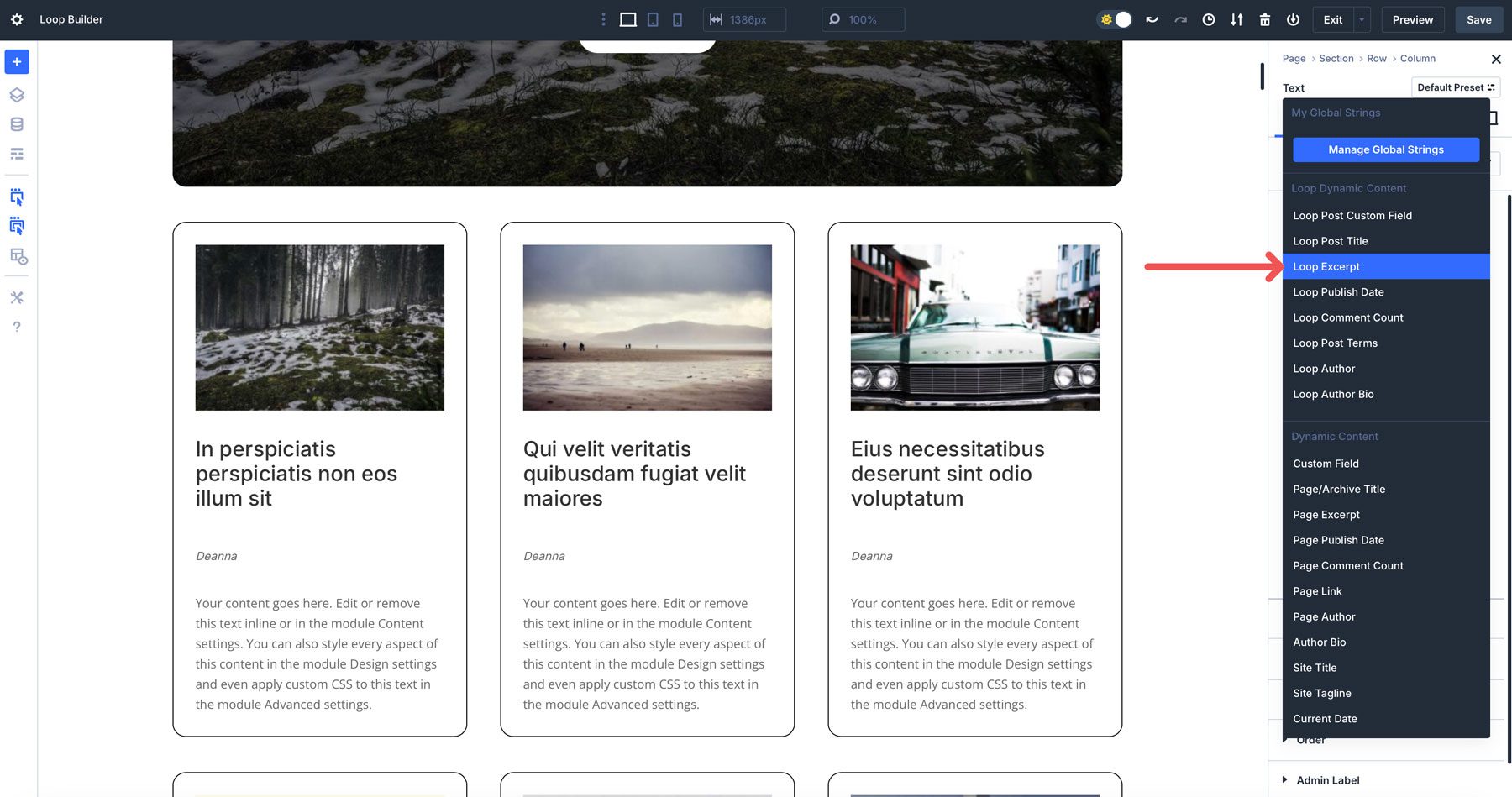Open the Add Module panel with plus icon
The height and width of the screenshot is (797, 1512).
16,61
